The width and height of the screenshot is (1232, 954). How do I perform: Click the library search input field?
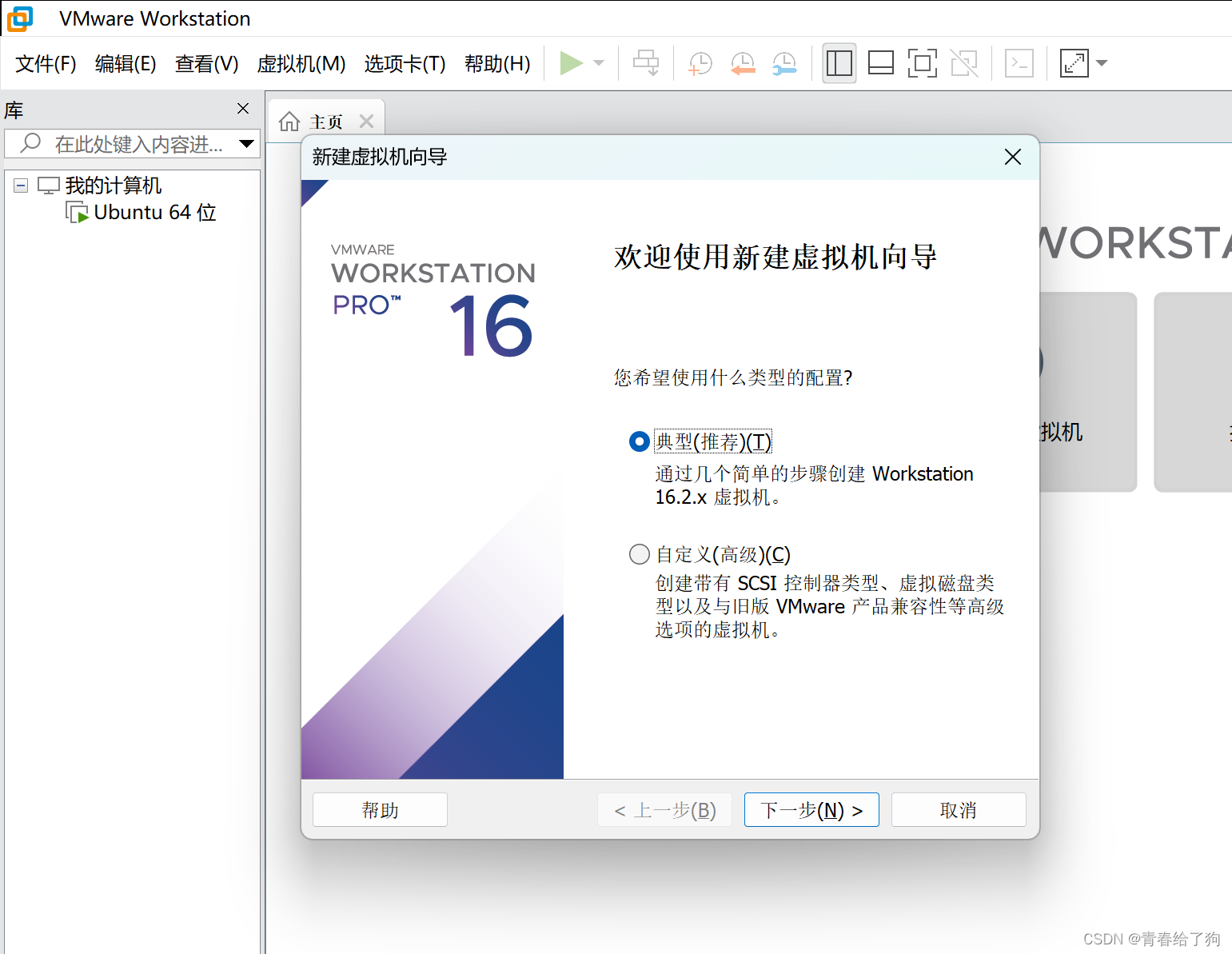pyautogui.click(x=132, y=144)
